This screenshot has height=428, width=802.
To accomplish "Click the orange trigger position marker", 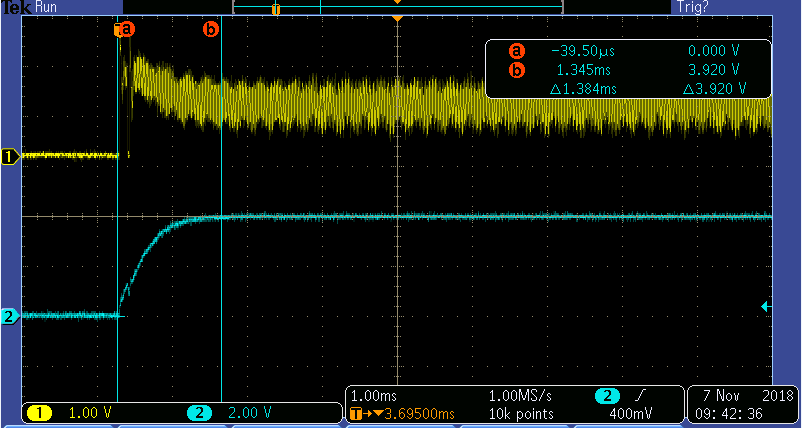I will (398, 20).
